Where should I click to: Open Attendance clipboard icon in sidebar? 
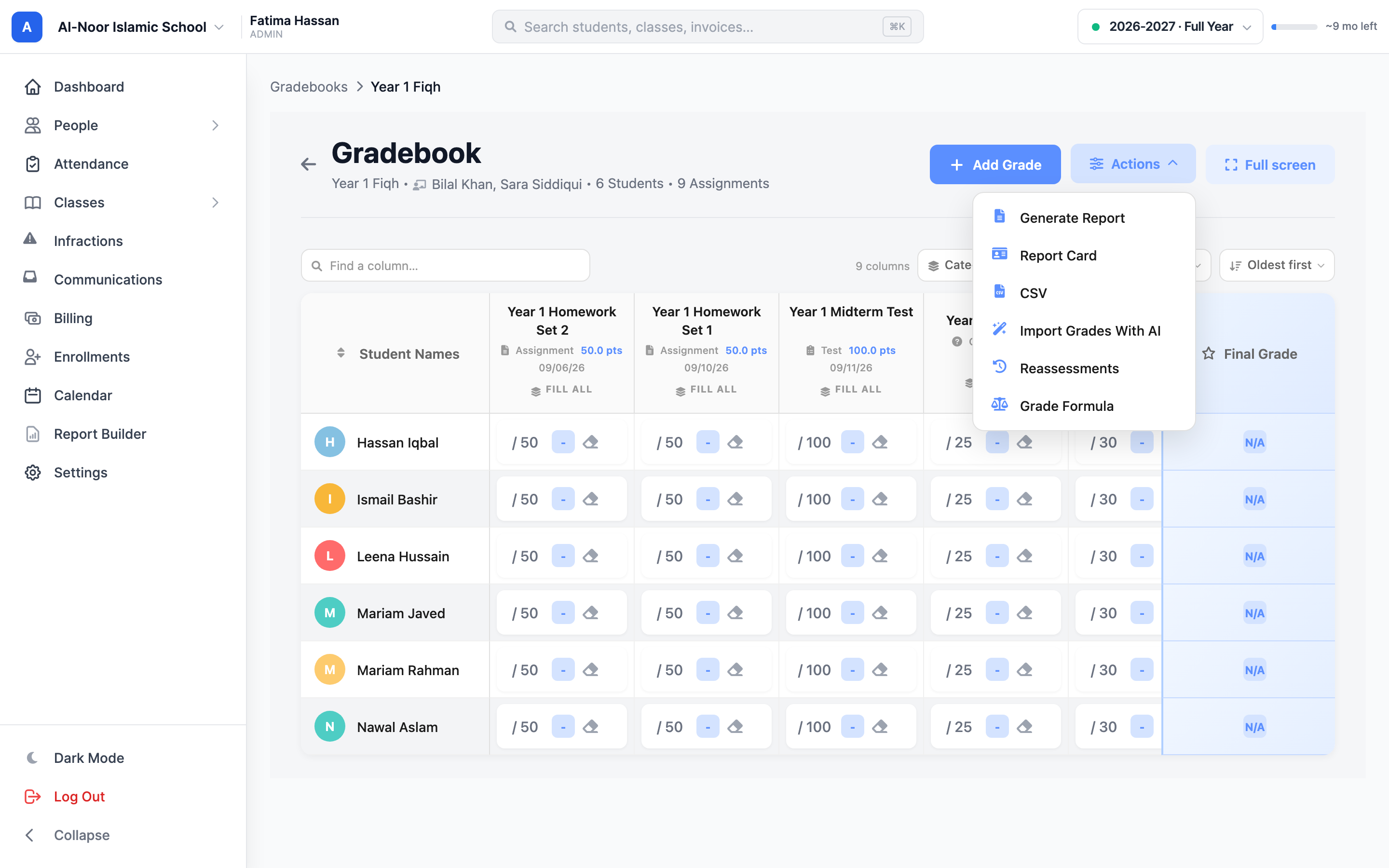pos(33,163)
